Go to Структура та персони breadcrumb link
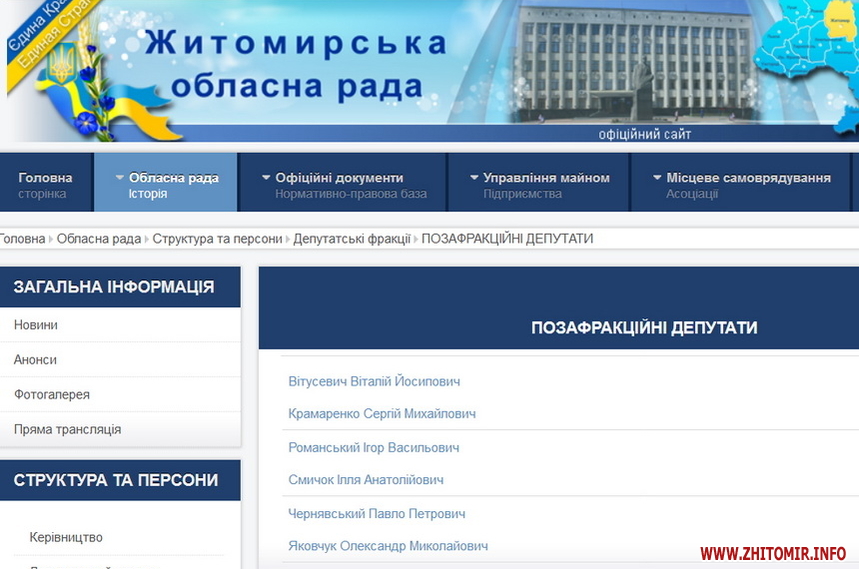 [x=217, y=239]
